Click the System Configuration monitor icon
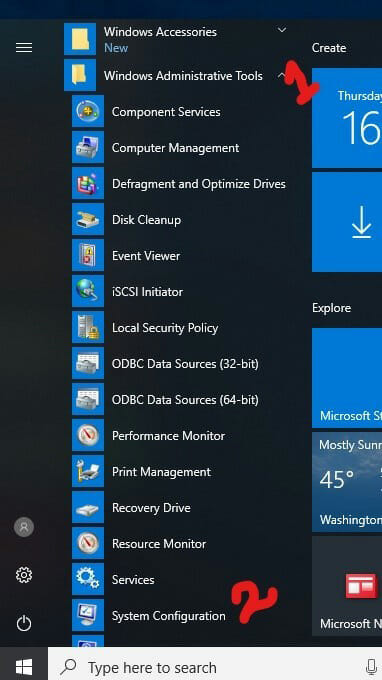The image size is (382, 680). pyautogui.click(x=88, y=615)
